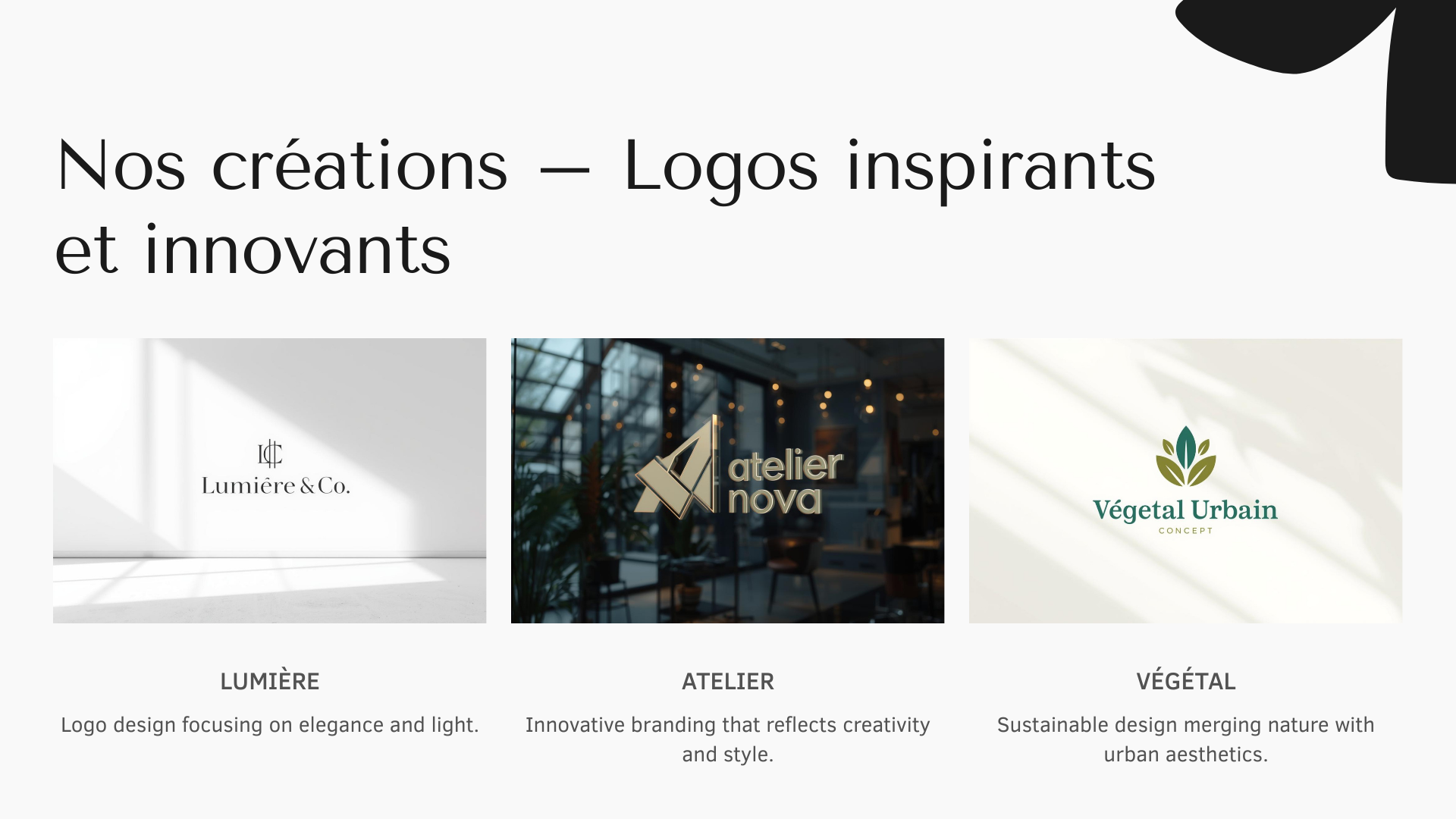
Task: Select the Sustainable design description text
Action: [1186, 739]
